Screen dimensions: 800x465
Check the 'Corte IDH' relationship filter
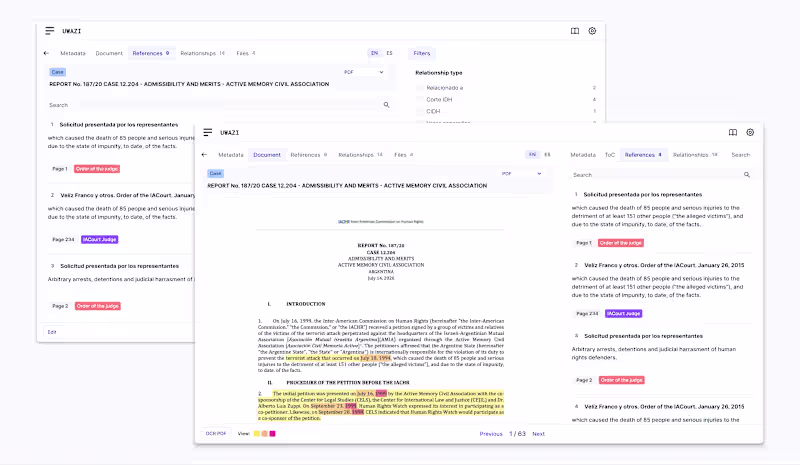pos(420,100)
